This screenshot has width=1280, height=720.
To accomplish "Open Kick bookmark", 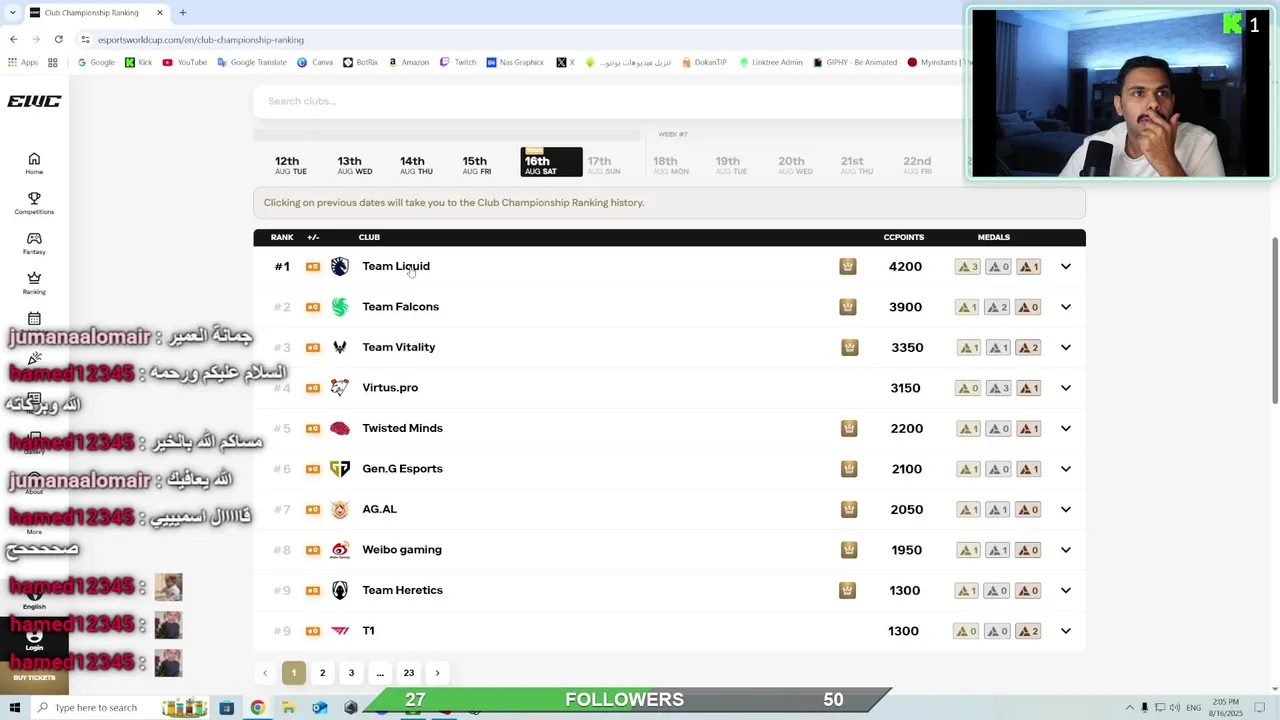I will pyautogui.click(x=139, y=62).
